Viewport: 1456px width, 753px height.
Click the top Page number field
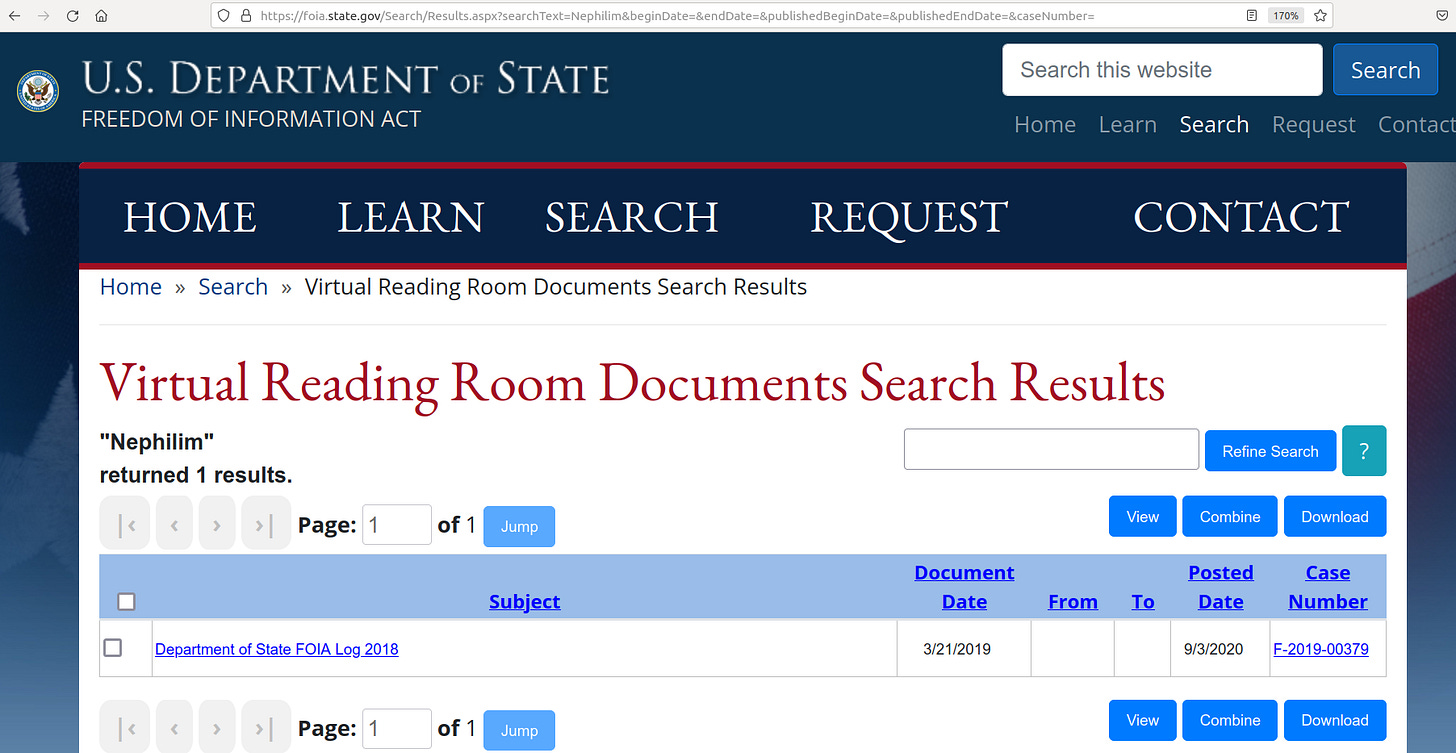pyautogui.click(x=397, y=525)
